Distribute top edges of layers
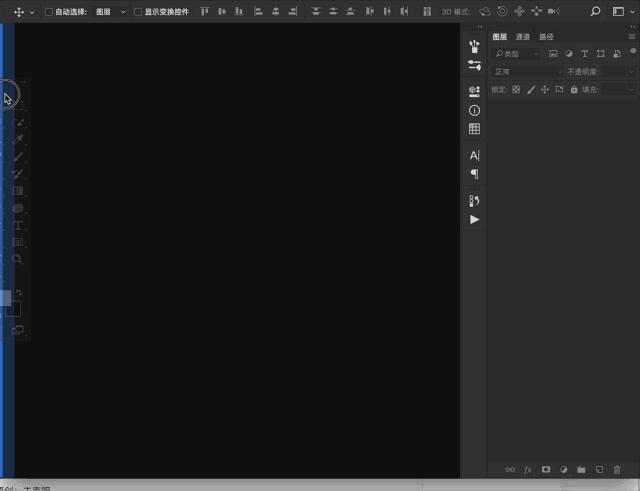640x491 pixels. (316, 11)
